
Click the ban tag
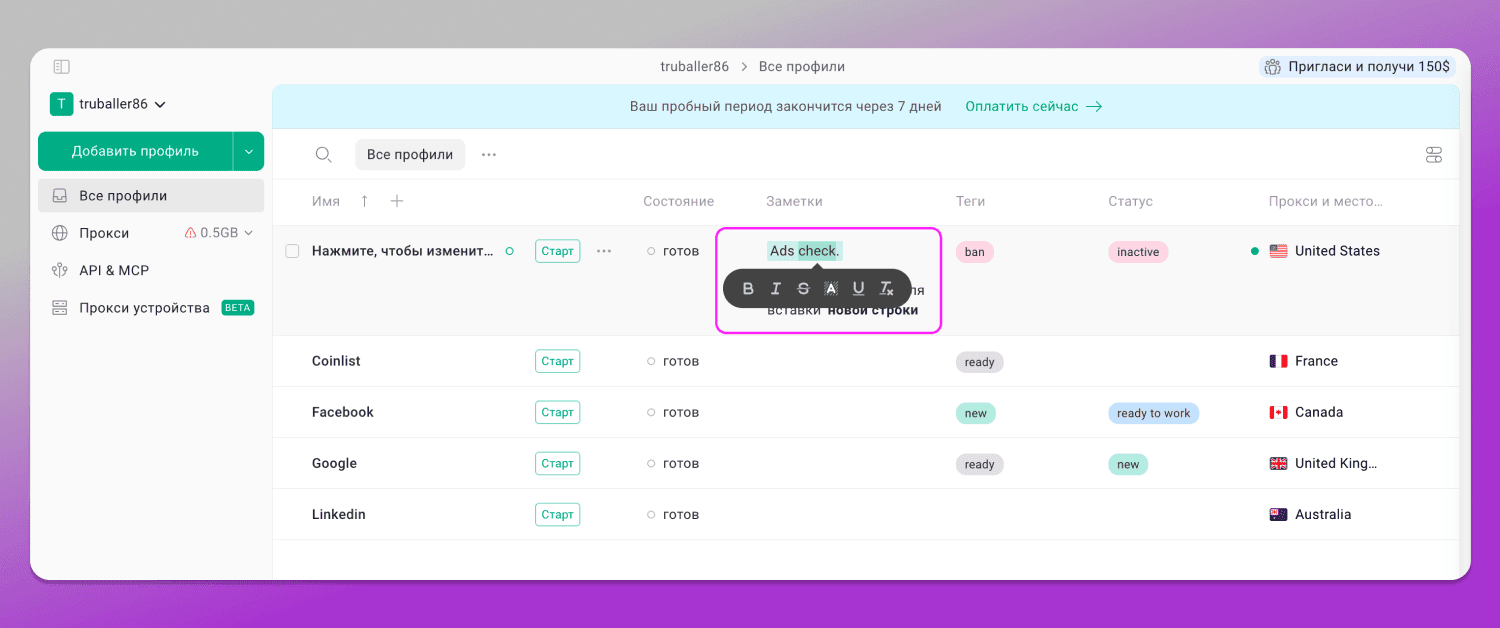[x=975, y=252]
